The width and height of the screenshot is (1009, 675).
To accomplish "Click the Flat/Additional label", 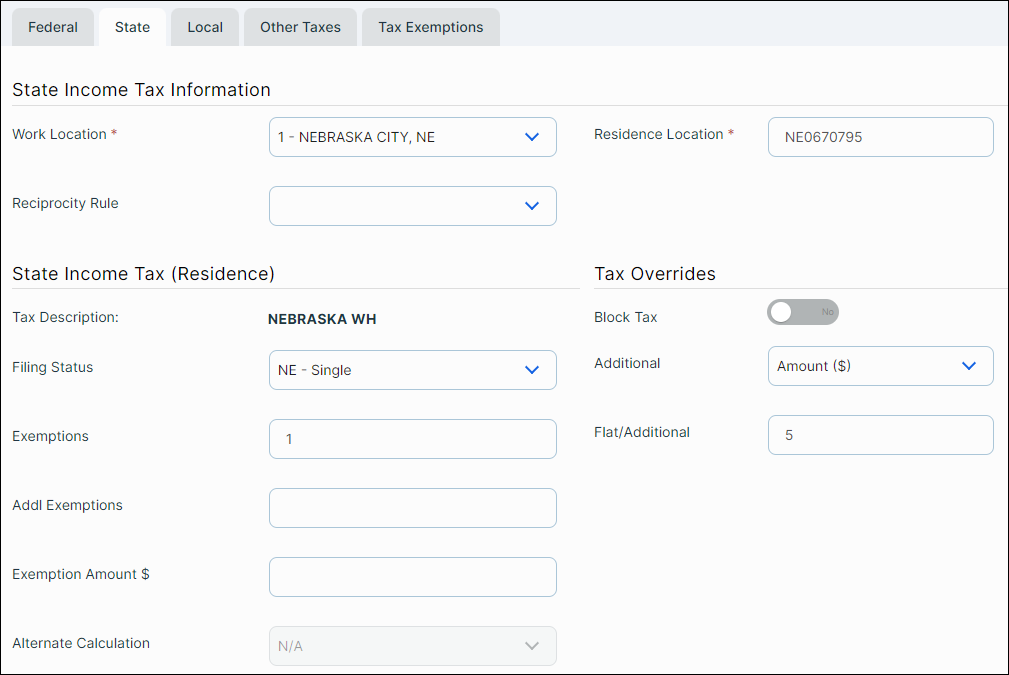I will [x=642, y=432].
